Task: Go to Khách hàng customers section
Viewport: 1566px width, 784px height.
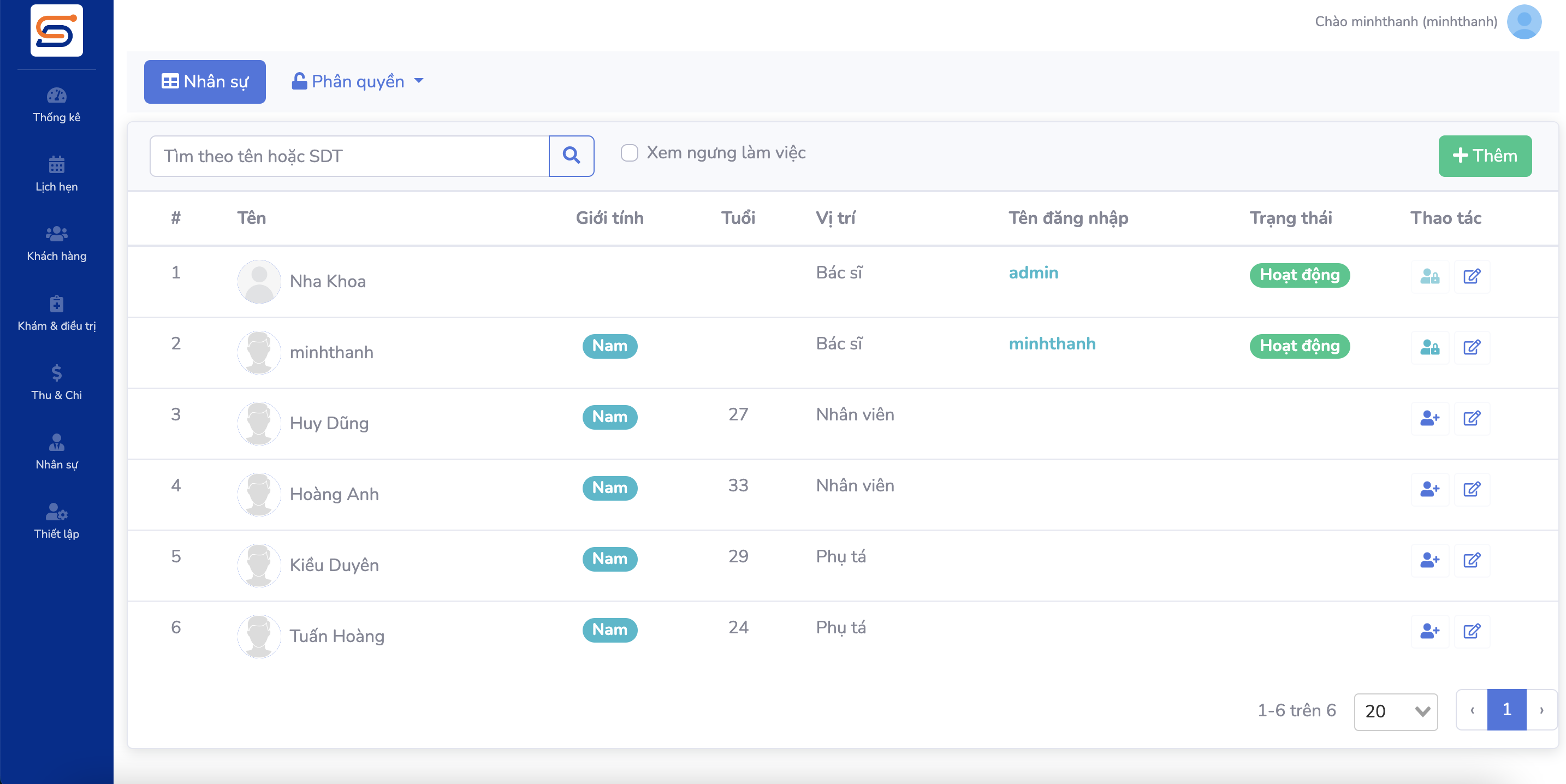Action: pyautogui.click(x=57, y=243)
